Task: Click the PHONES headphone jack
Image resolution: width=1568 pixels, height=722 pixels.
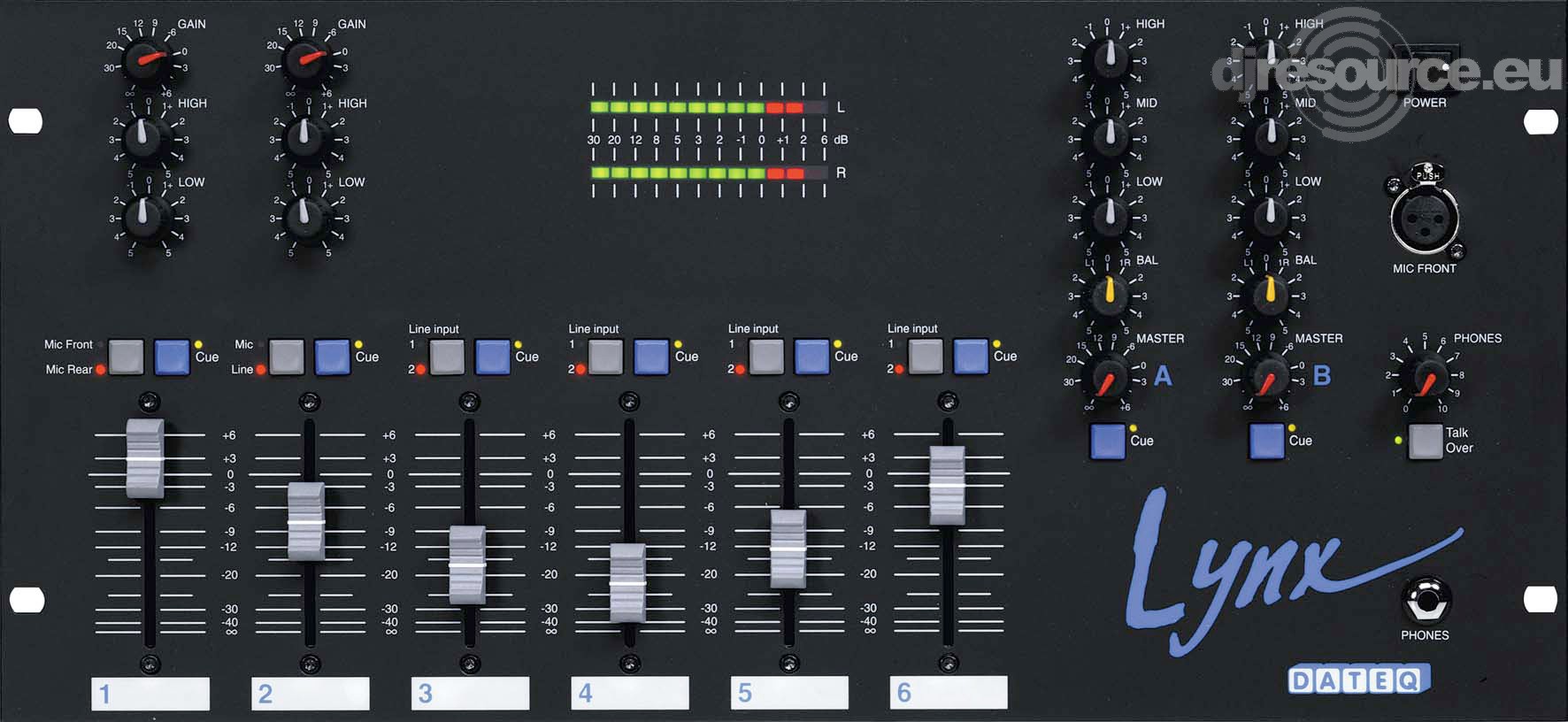Action: 1425,601
